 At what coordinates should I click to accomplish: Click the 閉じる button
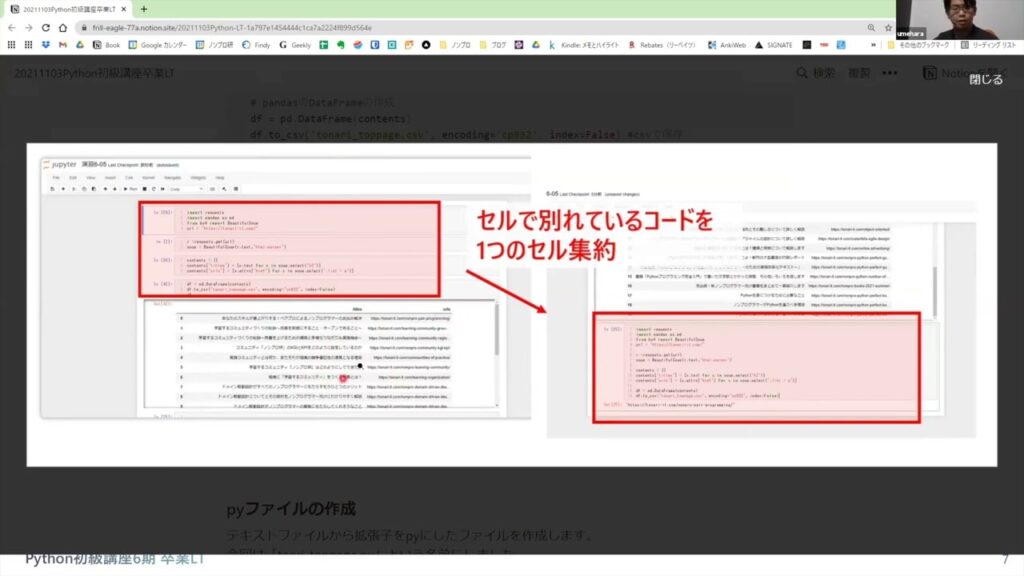[x=986, y=80]
